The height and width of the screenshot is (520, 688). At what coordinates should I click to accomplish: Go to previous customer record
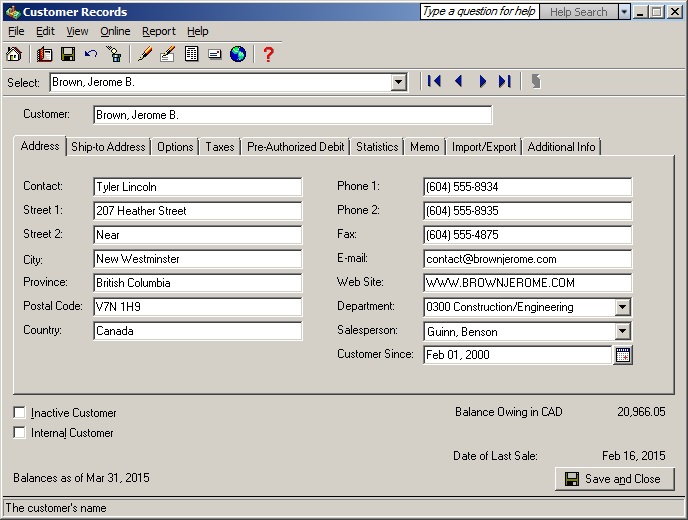pyautogui.click(x=459, y=81)
